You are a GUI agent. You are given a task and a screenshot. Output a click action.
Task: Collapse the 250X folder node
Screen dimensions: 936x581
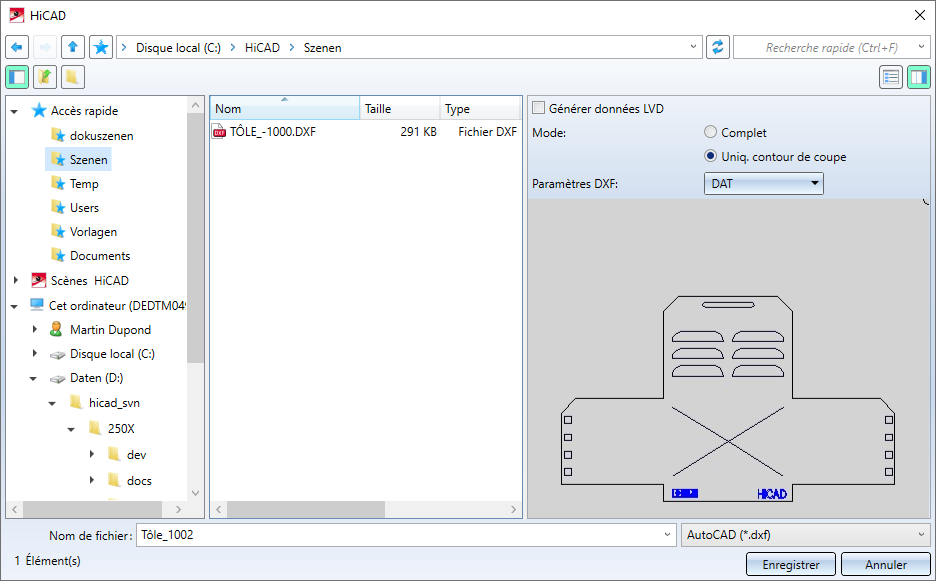click(x=72, y=429)
